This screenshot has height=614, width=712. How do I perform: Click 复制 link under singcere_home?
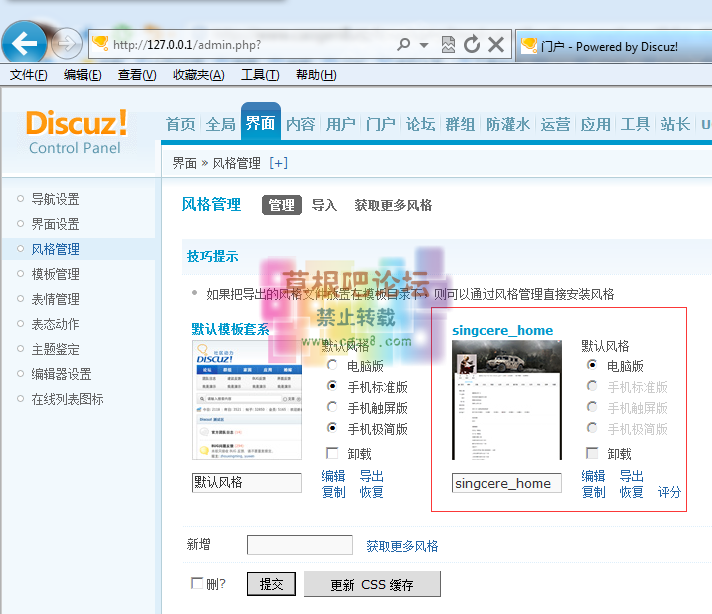click(x=593, y=492)
